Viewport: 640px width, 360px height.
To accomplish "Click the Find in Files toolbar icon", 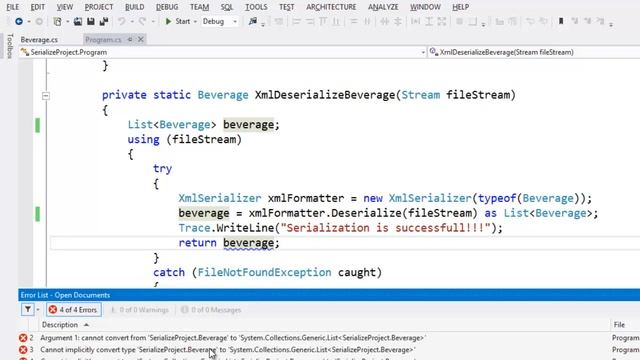I will point(253,21).
